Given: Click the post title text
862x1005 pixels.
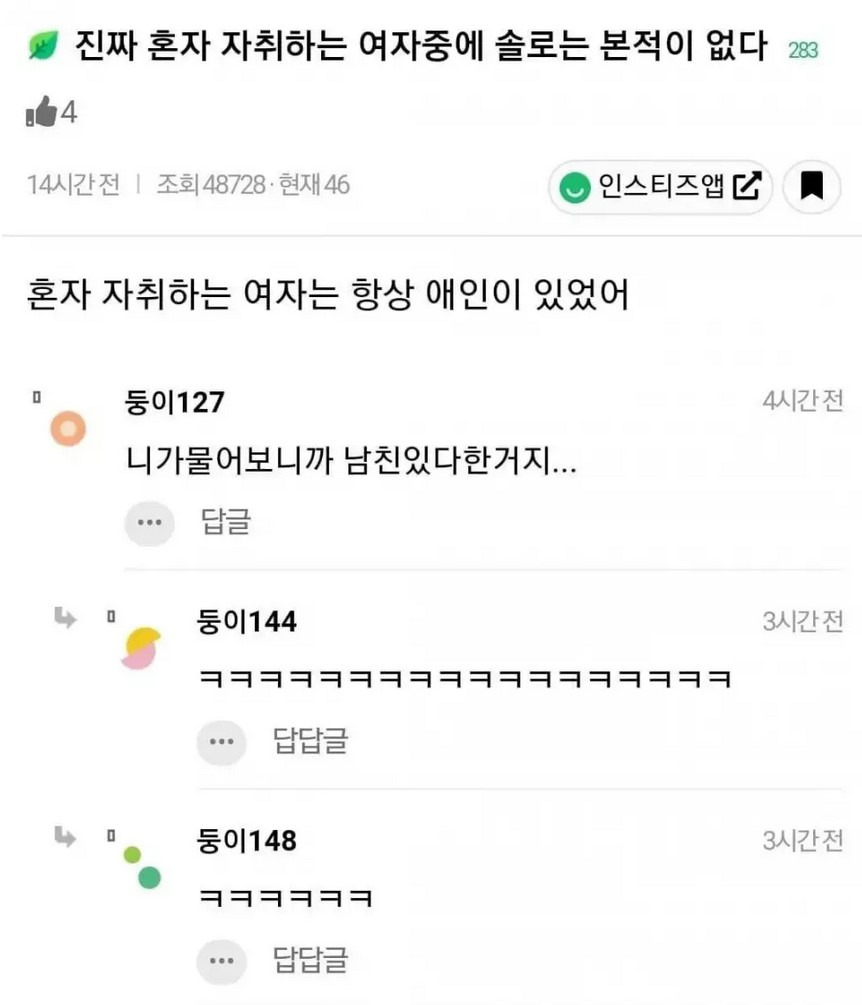Looking at the screenshot, I should (421, 47).
